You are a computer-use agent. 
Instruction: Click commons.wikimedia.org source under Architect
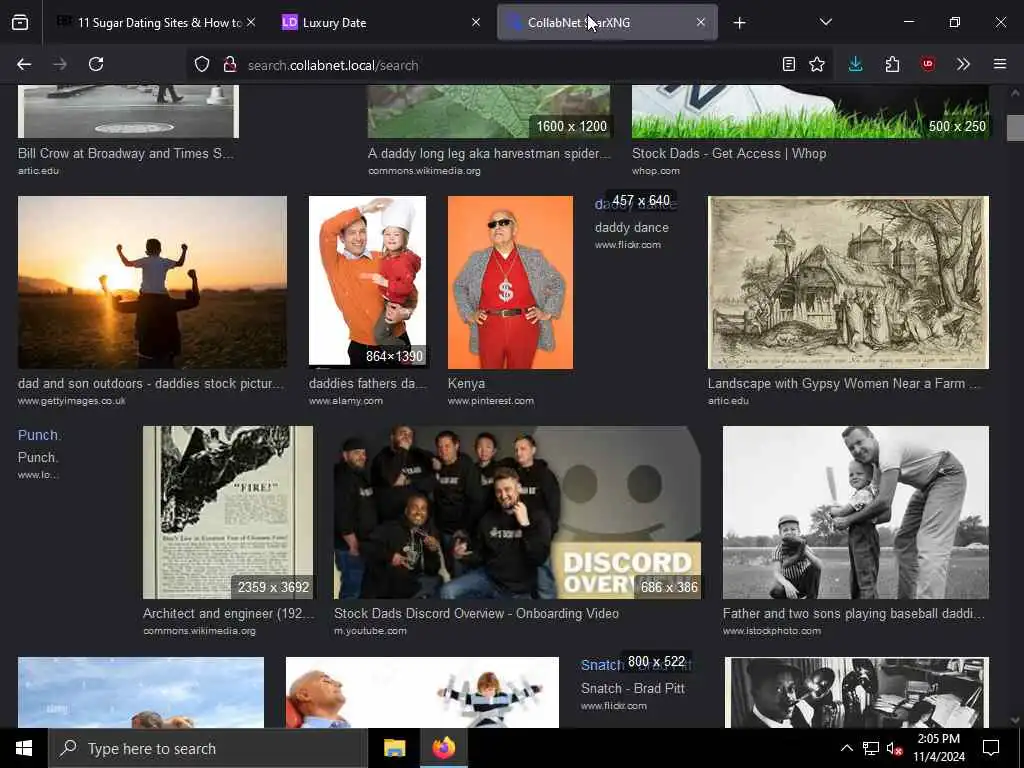(199, 631)
